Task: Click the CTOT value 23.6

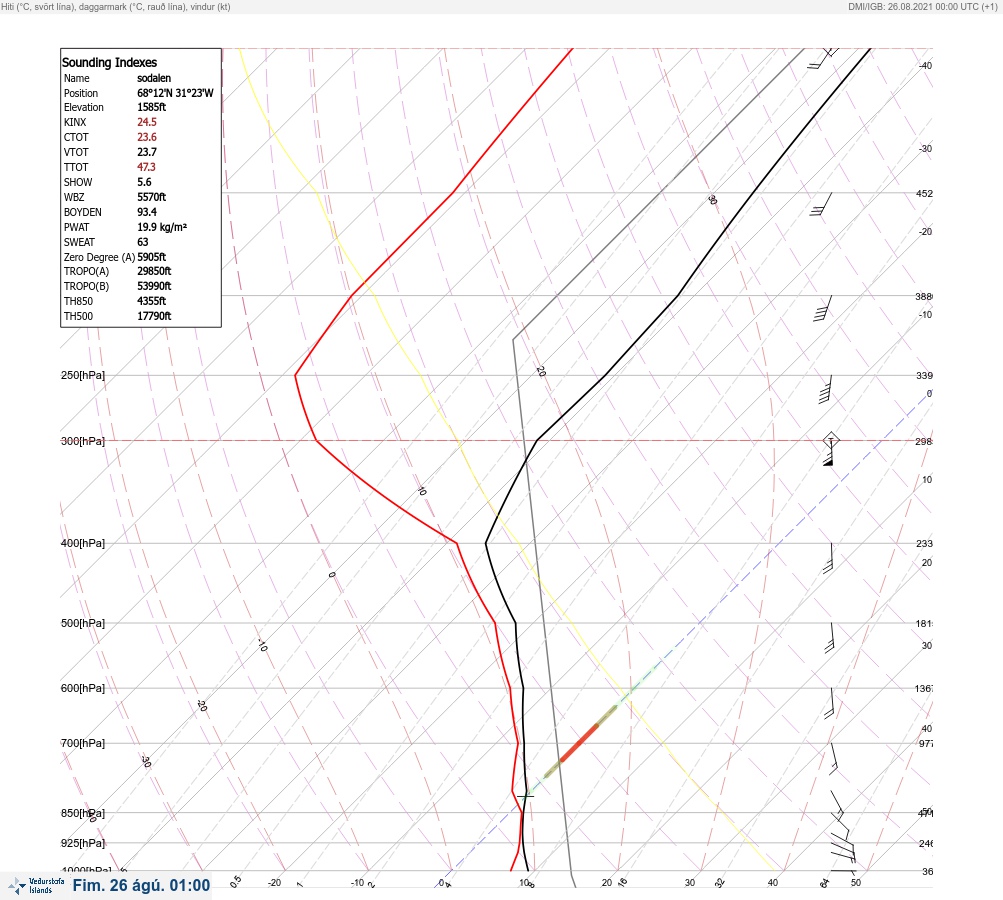Action: [x=146, y=137]
